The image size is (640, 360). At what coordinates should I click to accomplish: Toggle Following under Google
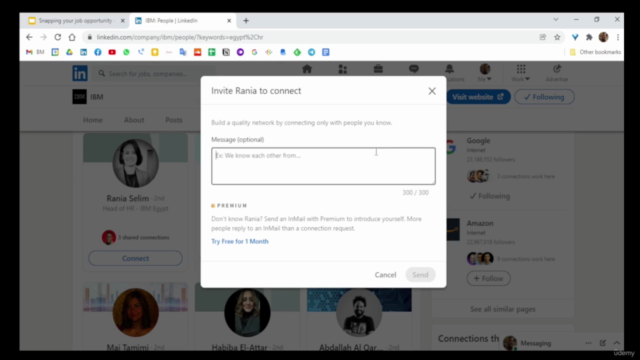pos(489,196)
